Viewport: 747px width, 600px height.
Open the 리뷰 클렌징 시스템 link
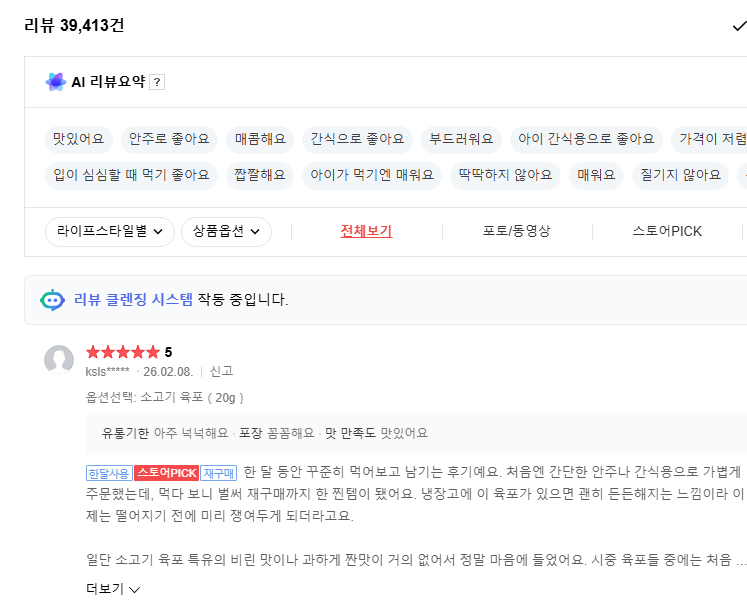[x=133, y=299]
